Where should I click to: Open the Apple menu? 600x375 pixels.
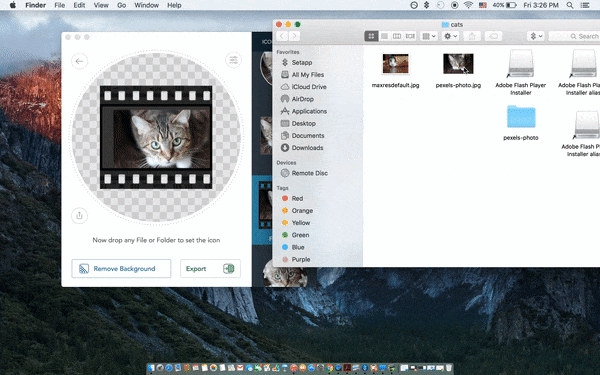click(x=13, y=5)
